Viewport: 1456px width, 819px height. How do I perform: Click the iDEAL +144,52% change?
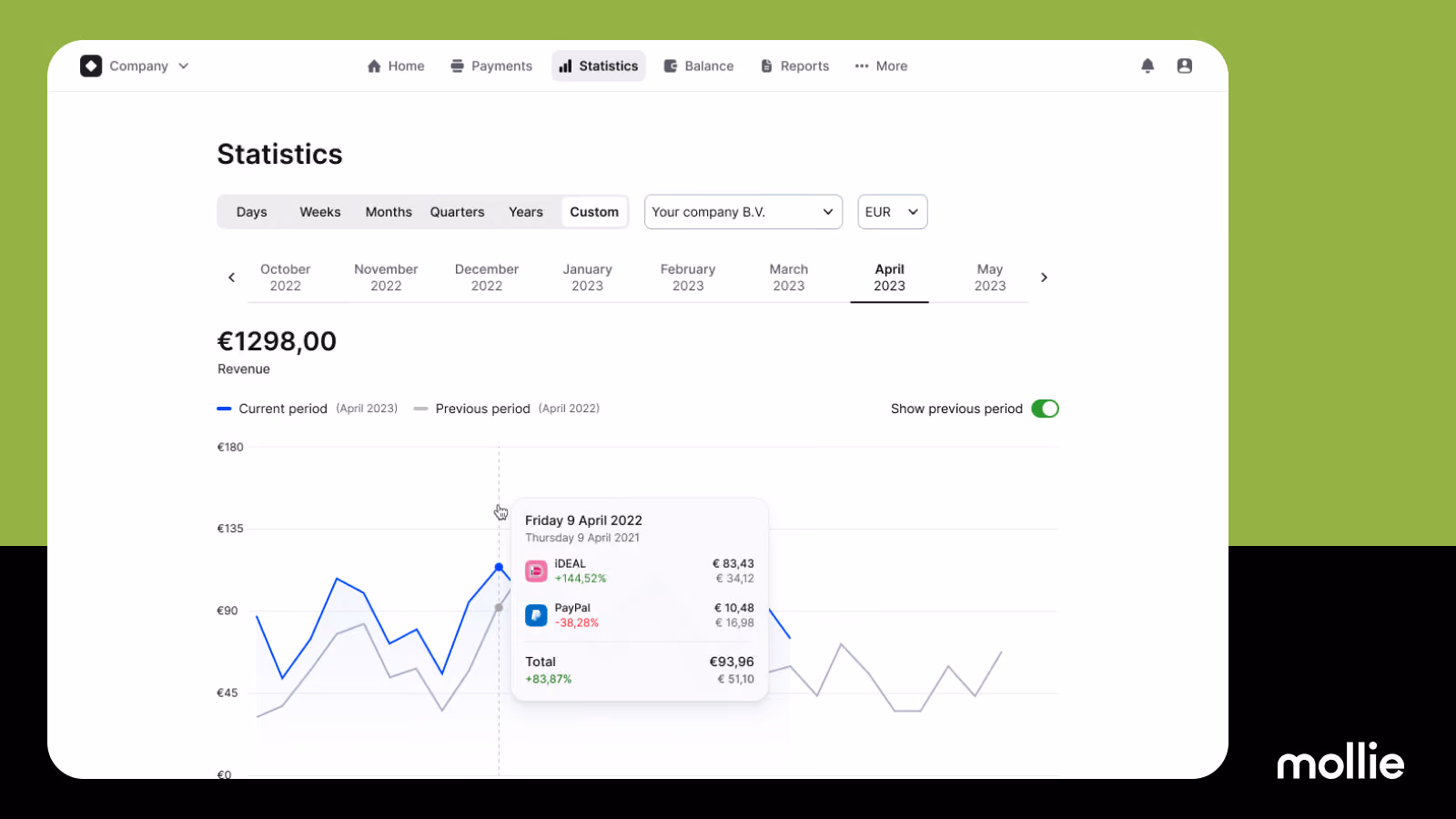581,579
